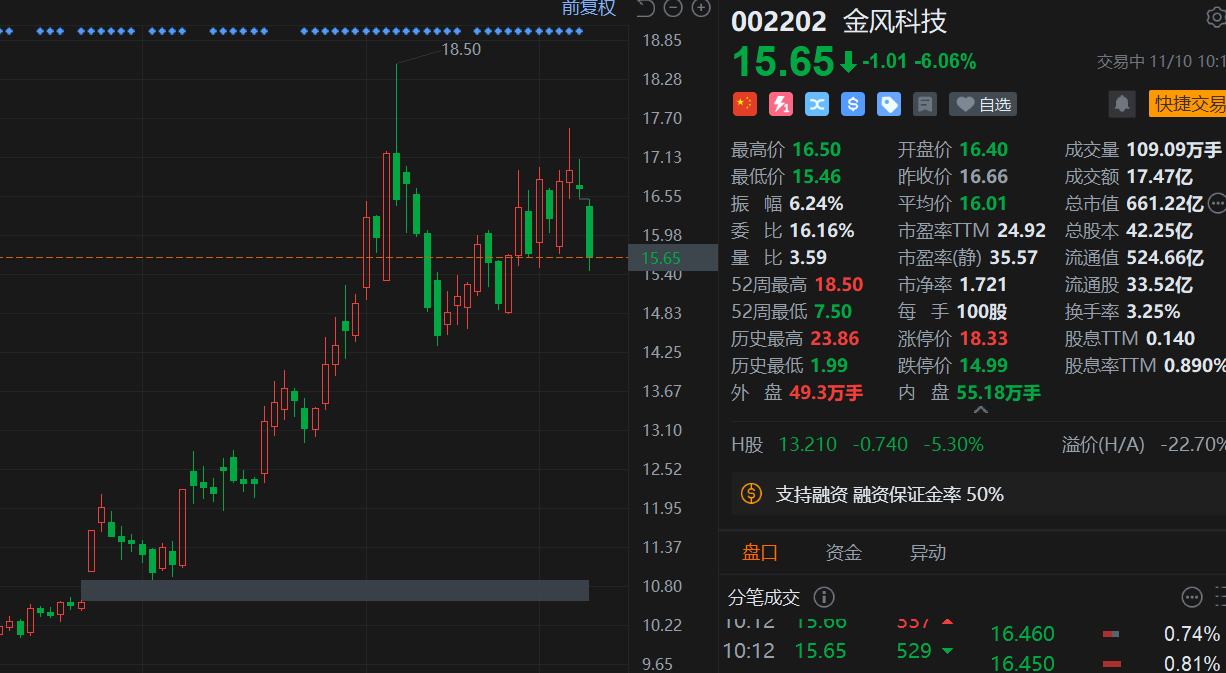1226x673 pixels.
Task: Collapse the quote details with up chevron
Action: (981, 410)
